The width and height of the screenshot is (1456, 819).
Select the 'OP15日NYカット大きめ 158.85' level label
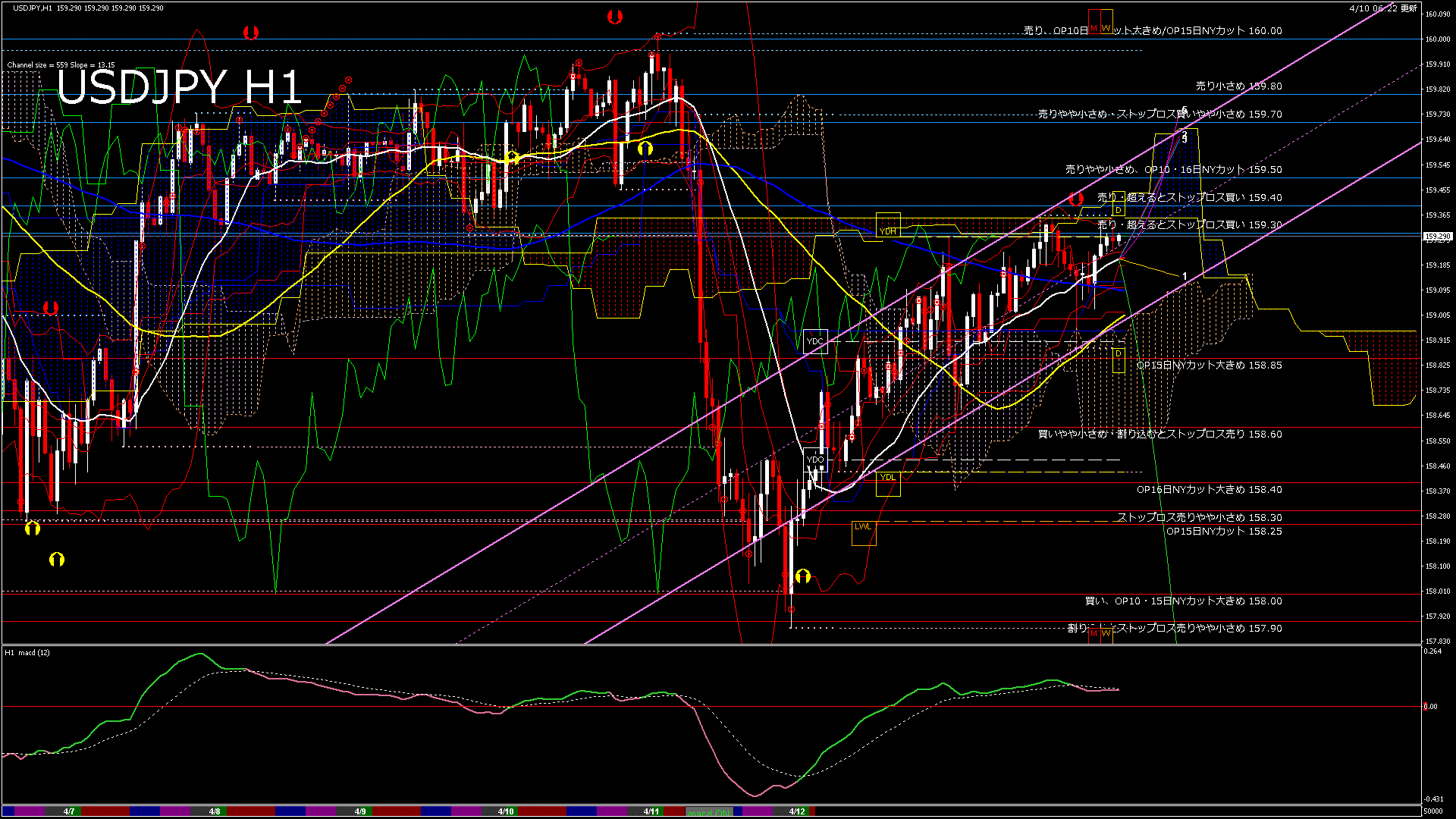[1209, 366]
